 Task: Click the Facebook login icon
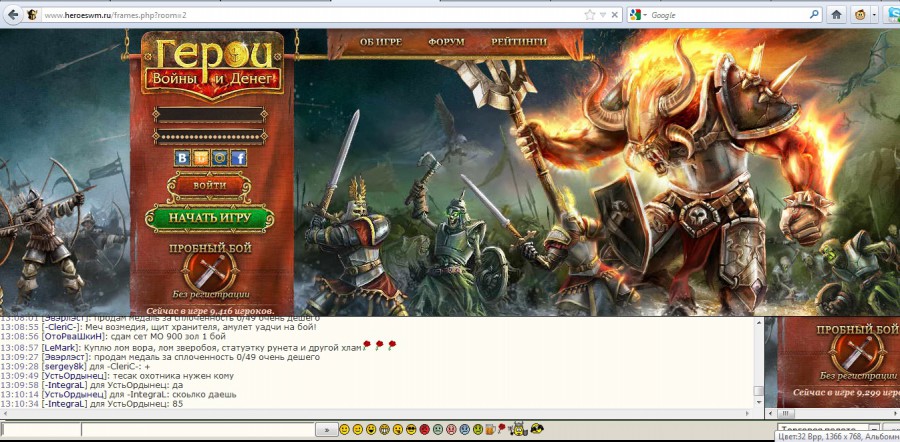pos(238,158)
